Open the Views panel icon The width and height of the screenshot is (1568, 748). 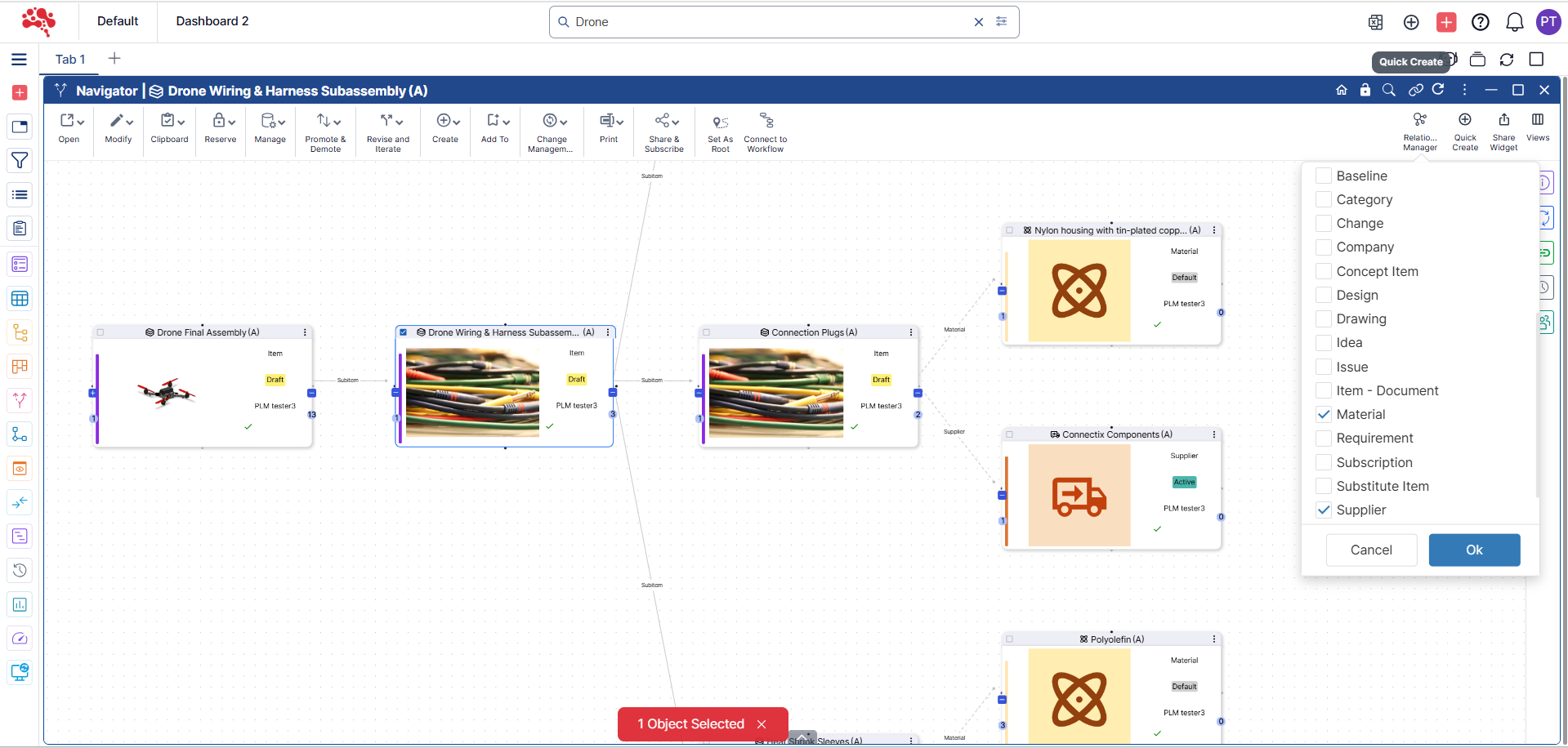pos(1537,121)
